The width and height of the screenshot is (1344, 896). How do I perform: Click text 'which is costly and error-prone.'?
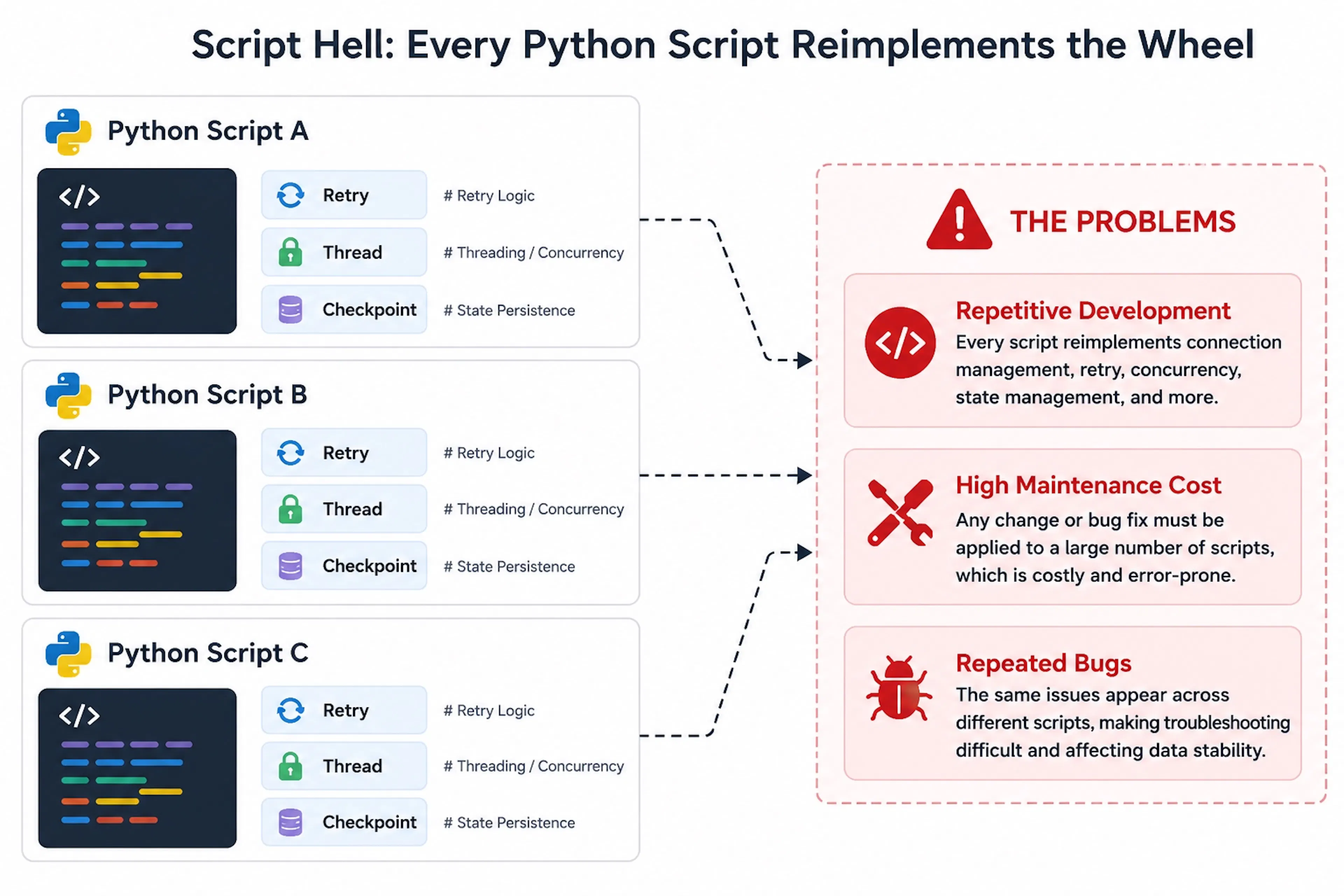[1095, 575]
